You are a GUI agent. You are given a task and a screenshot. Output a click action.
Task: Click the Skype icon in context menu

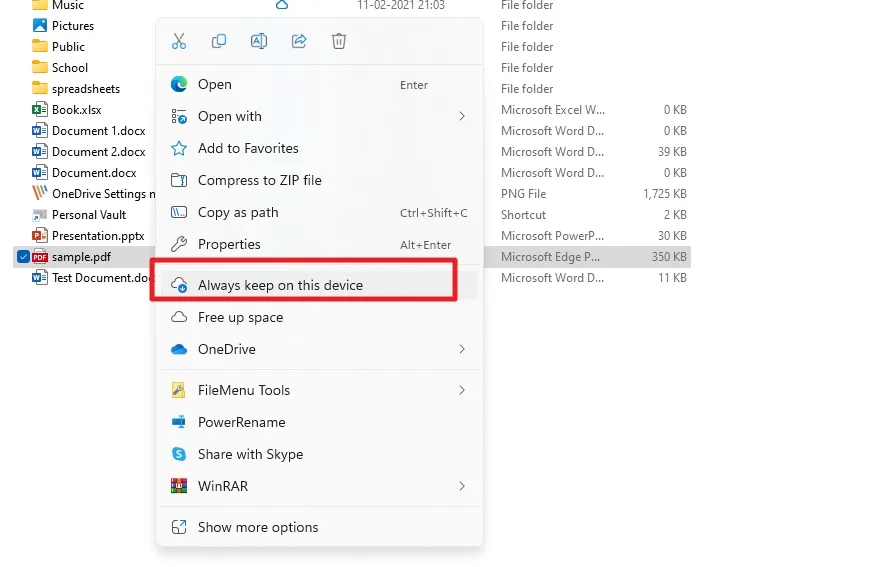[179, 454]
